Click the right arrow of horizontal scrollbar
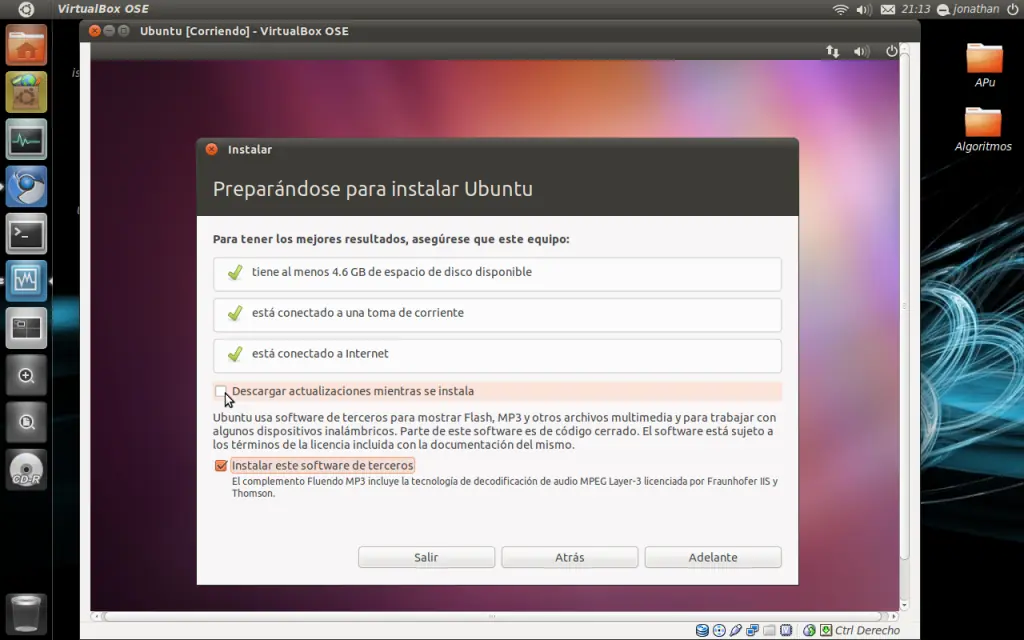 893,616
